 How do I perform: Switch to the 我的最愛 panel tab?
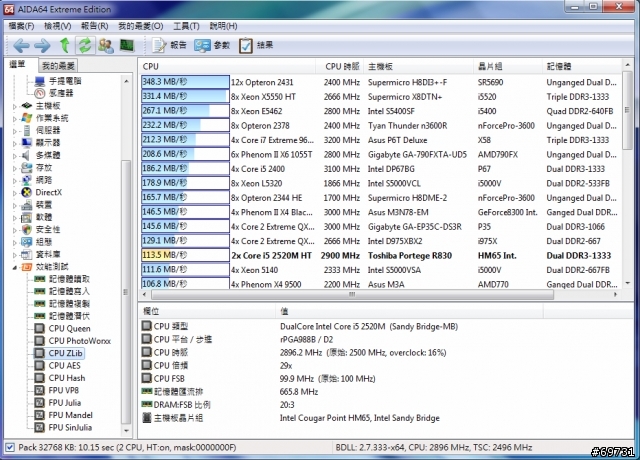click(x=58, y=66)
